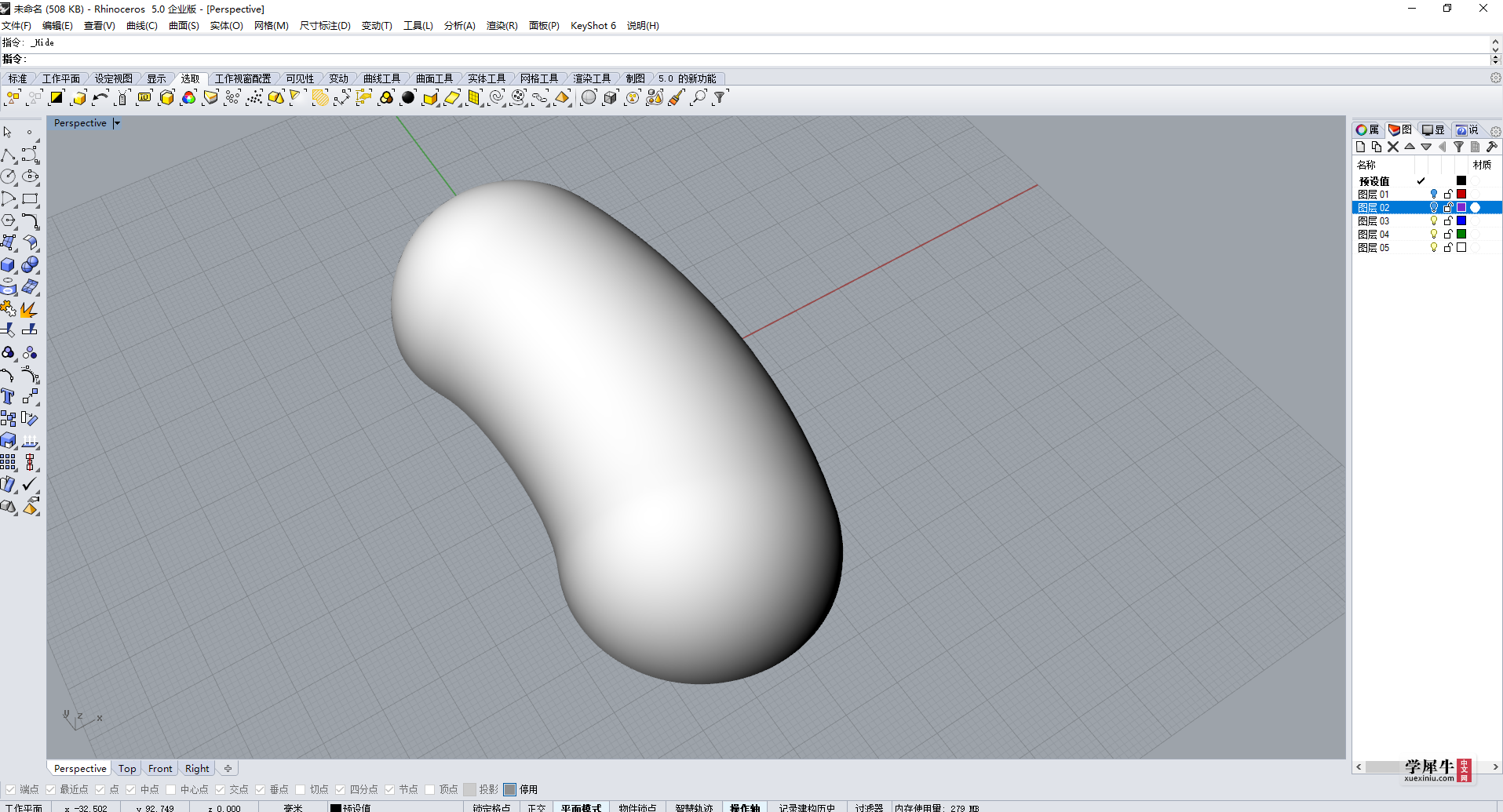The width and height of the screenshot is (1503, 812).
Task: Toggle the 最近点 object snap checkbox
Action: coord(51,789)
